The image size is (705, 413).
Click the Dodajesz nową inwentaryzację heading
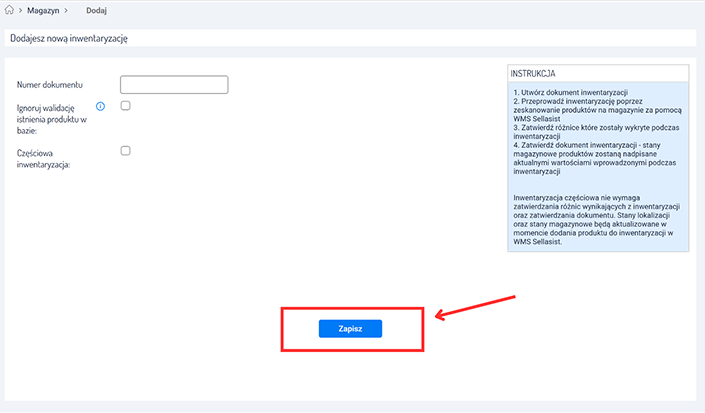pos(68,38)
